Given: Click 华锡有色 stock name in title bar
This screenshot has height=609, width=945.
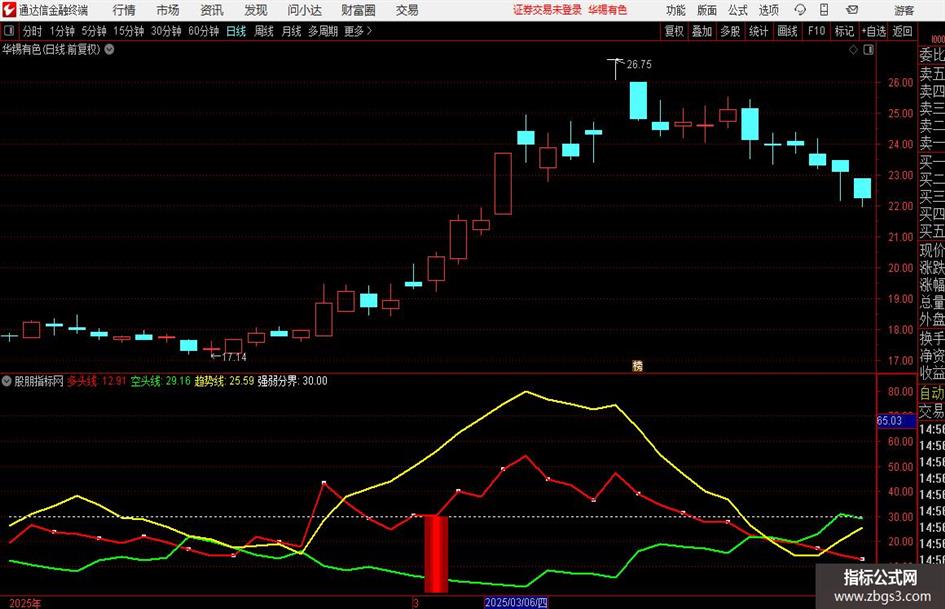Looking at the screenshot, I should (608, 10).
